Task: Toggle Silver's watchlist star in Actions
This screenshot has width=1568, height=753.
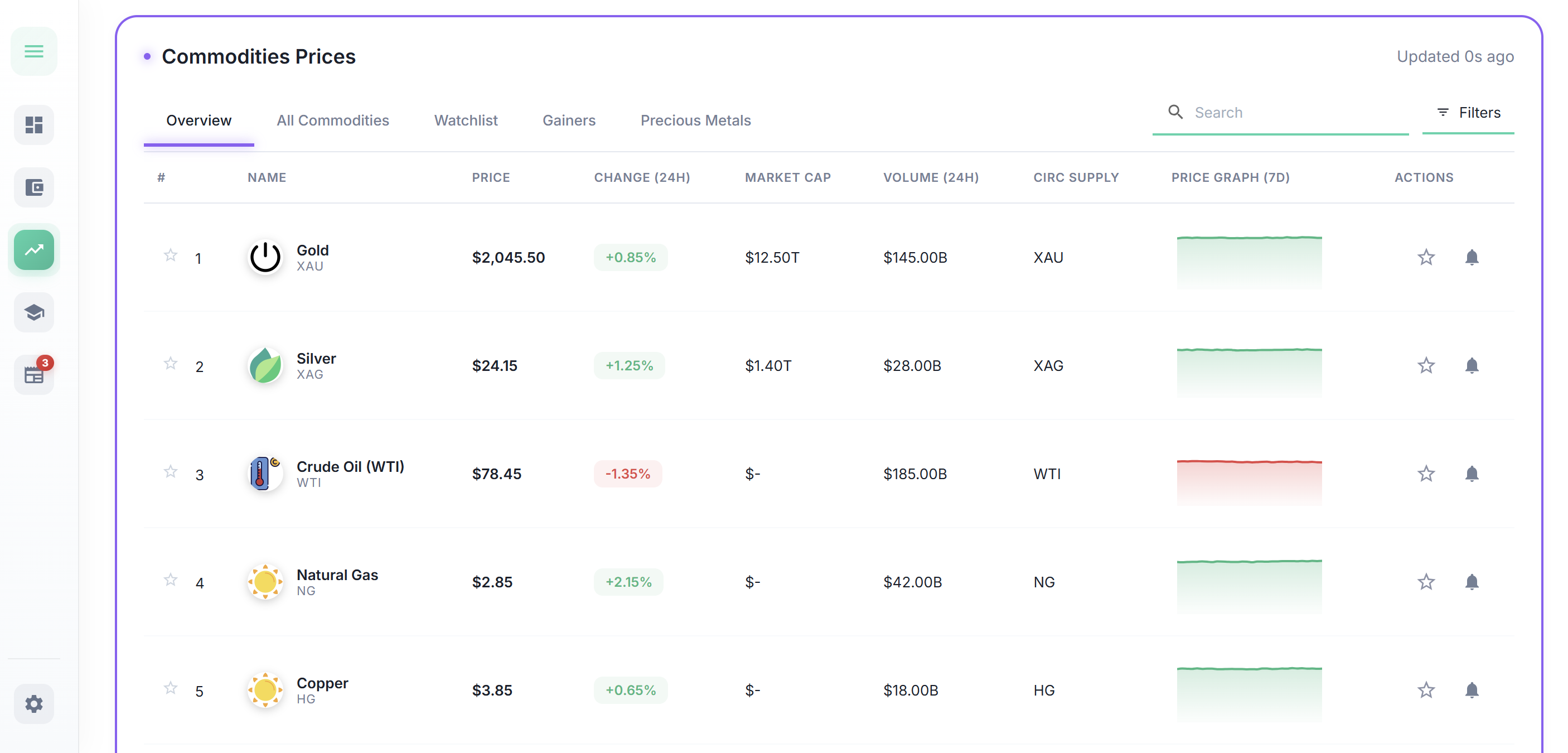Action: click(x=1426, y=366)
